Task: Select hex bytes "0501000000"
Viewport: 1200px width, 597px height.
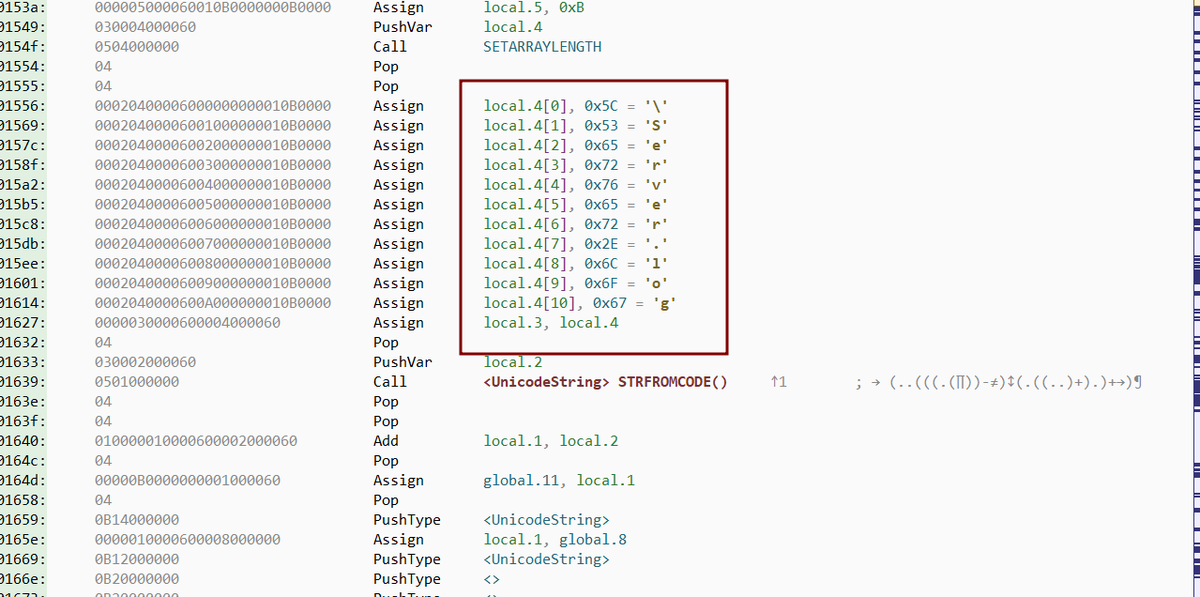Action: coord(137,382)
